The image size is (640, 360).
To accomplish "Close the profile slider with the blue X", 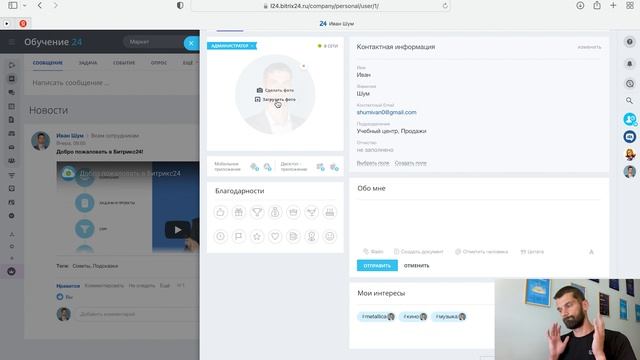I will (191, 43).
